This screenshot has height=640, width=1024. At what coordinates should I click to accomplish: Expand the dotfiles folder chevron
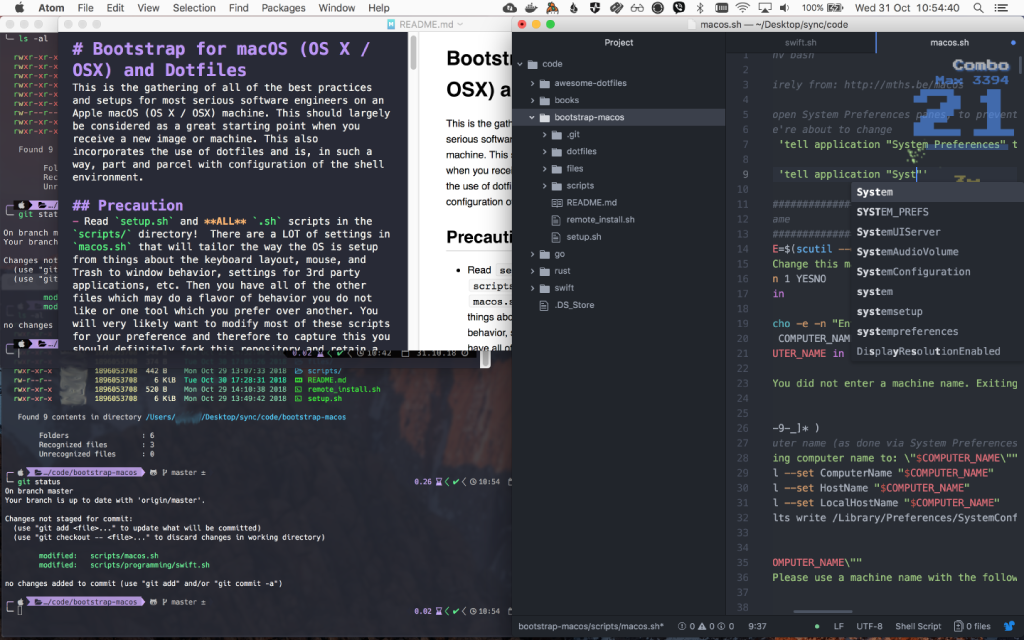pos(545,152)
